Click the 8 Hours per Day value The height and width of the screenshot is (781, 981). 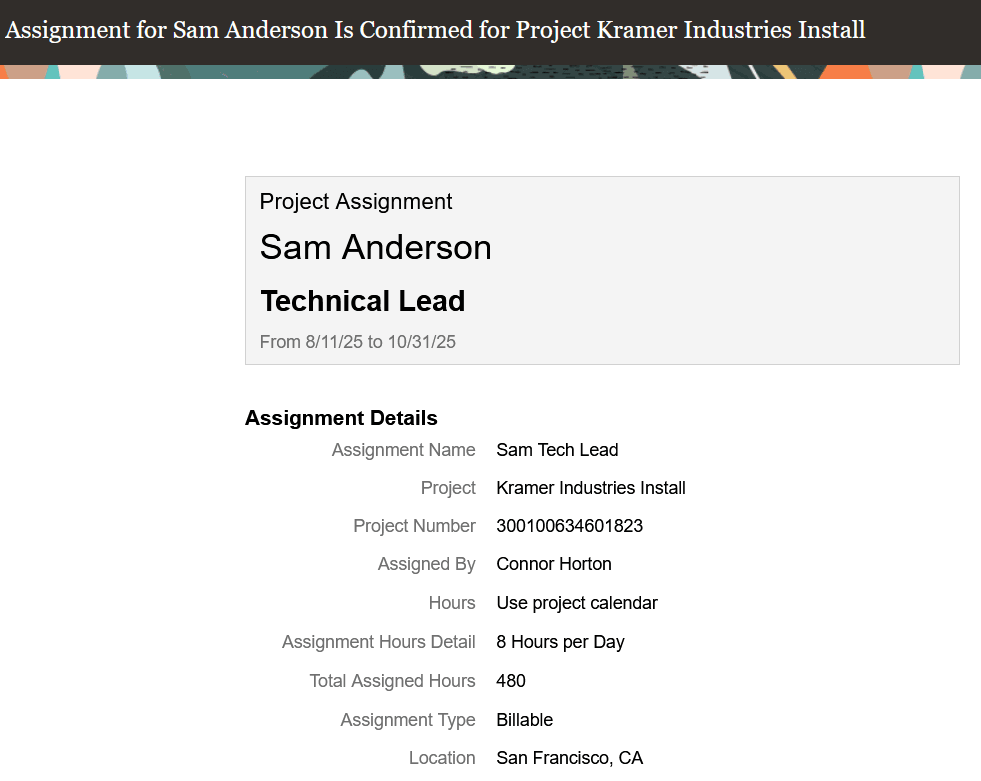(560, 642)
